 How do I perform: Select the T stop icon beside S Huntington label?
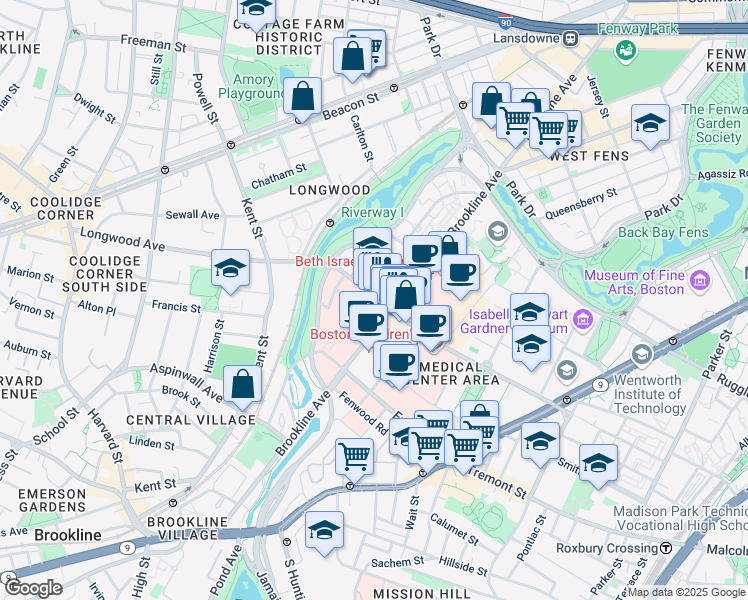pyautogui.click(x=287, y=542)
